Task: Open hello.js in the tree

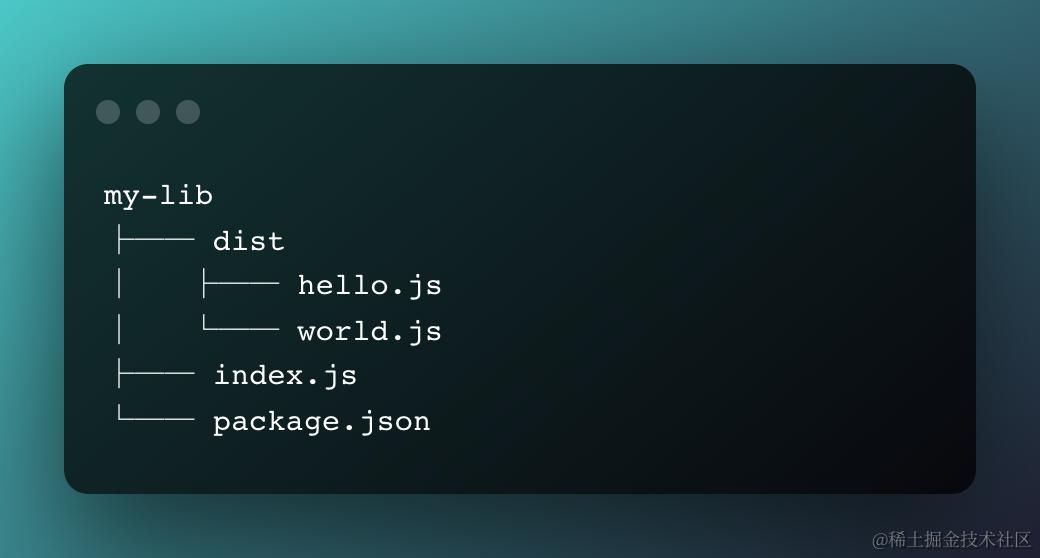Action: pos(369,286)
